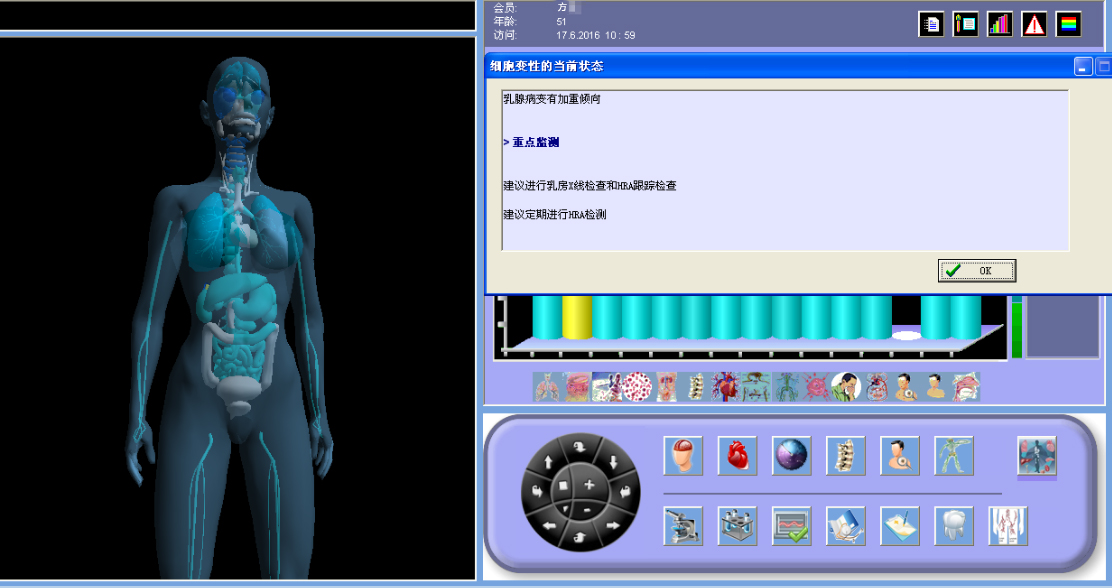Click the colored bar chart icon
Image resolution: width=1112 pixels, height=588 pixels.
[999, 25]
